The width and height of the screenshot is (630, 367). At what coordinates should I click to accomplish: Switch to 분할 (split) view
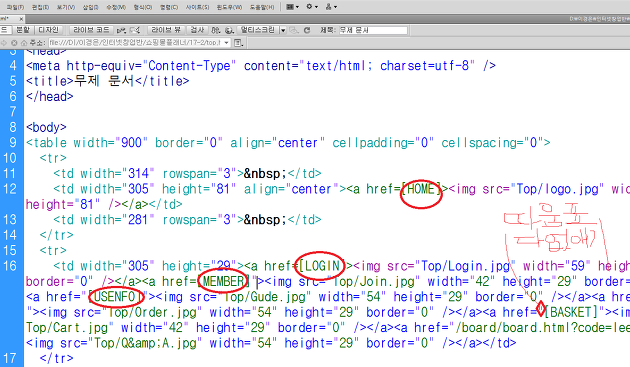pos(23,30)
